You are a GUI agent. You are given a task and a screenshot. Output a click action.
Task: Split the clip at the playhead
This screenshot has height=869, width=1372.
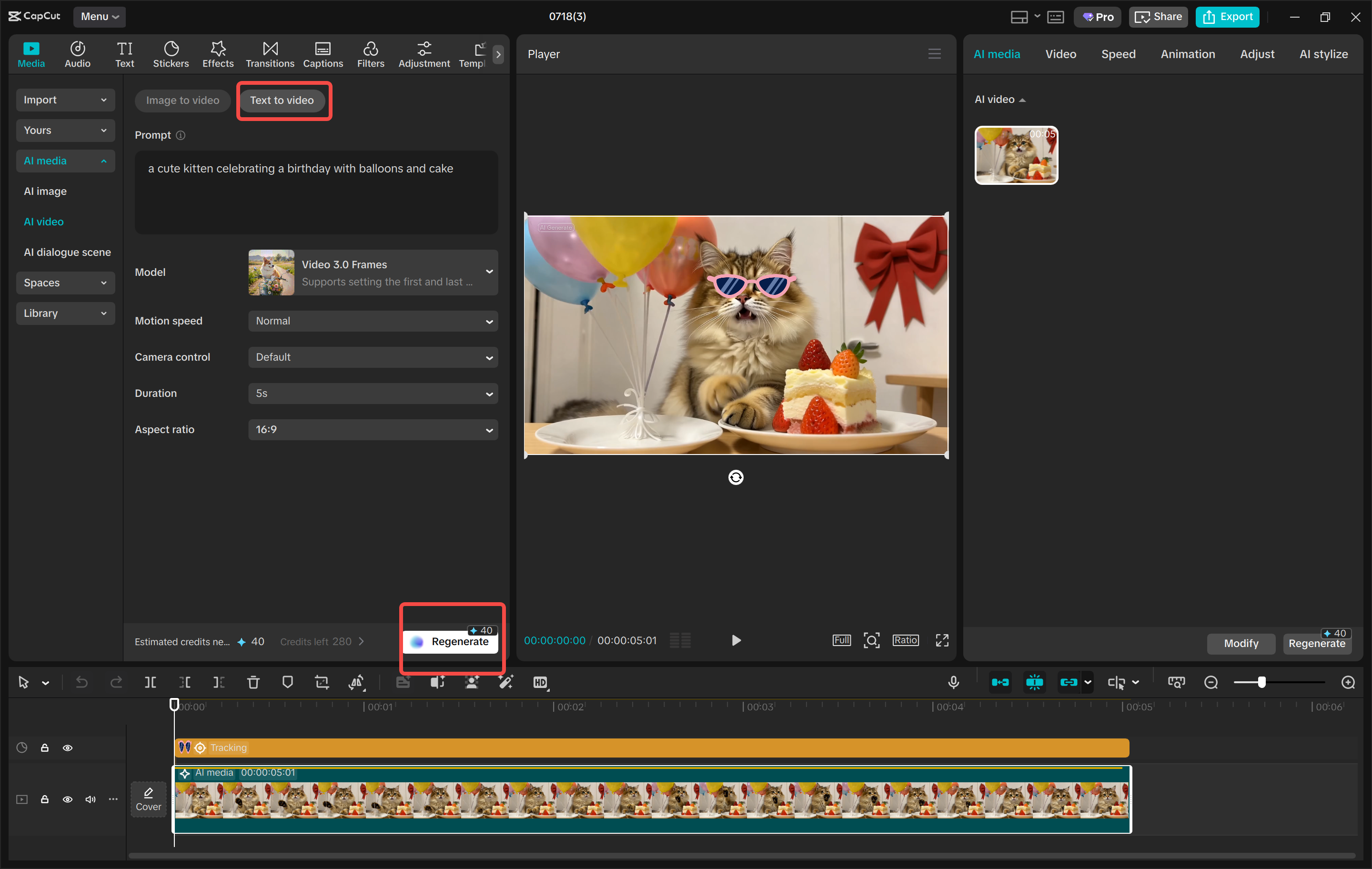click(x=151, y=682)
